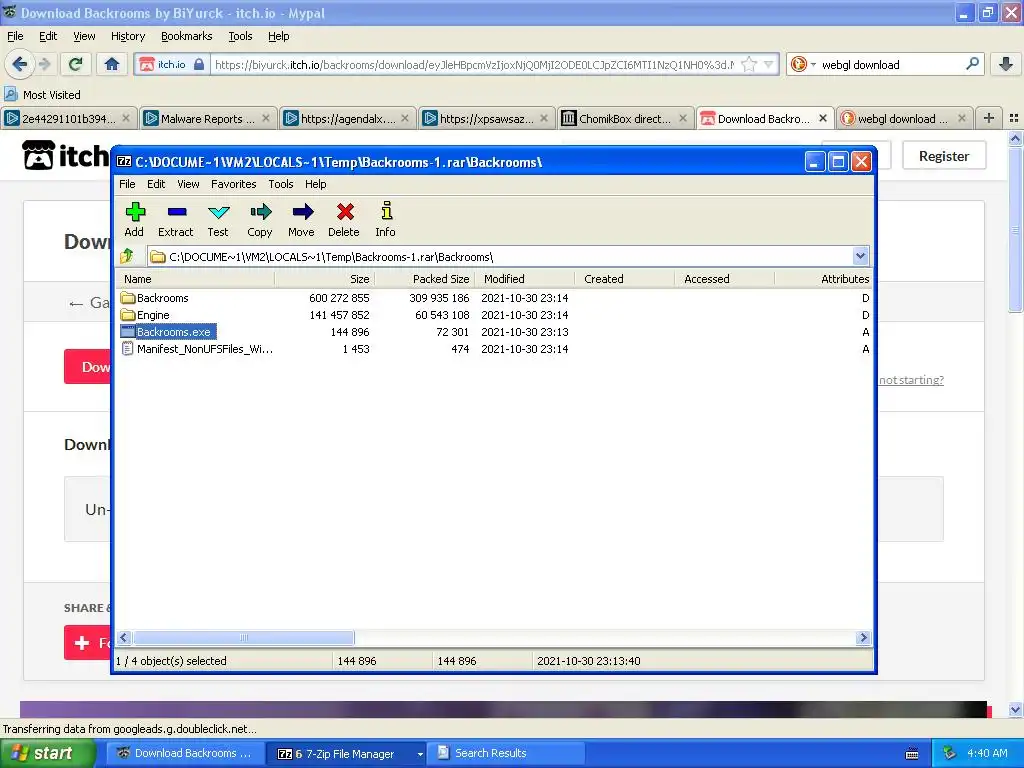Open the Favorites menu

(x=233, y=184)
